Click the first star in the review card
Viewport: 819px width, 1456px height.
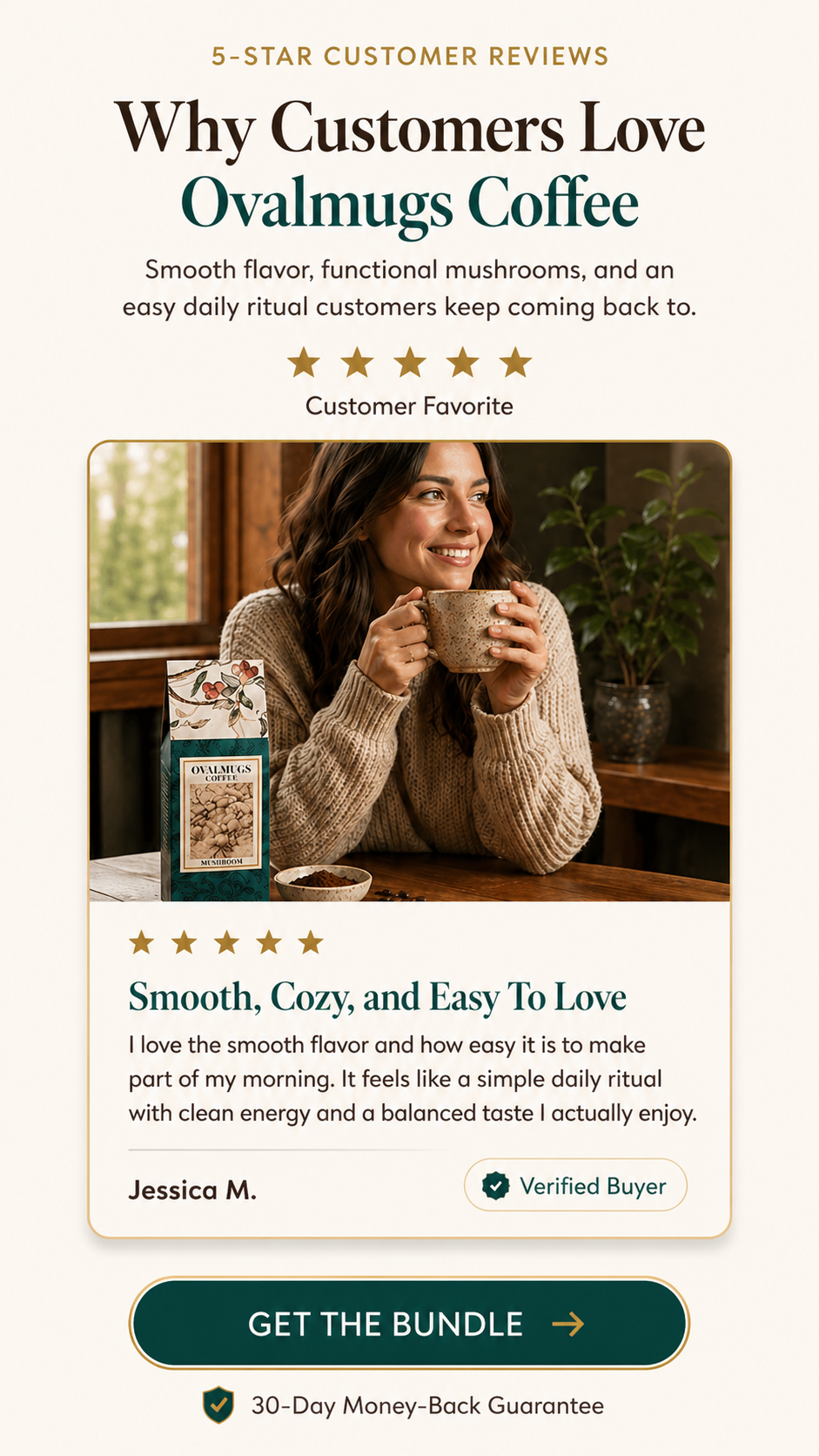pos(142,941)
